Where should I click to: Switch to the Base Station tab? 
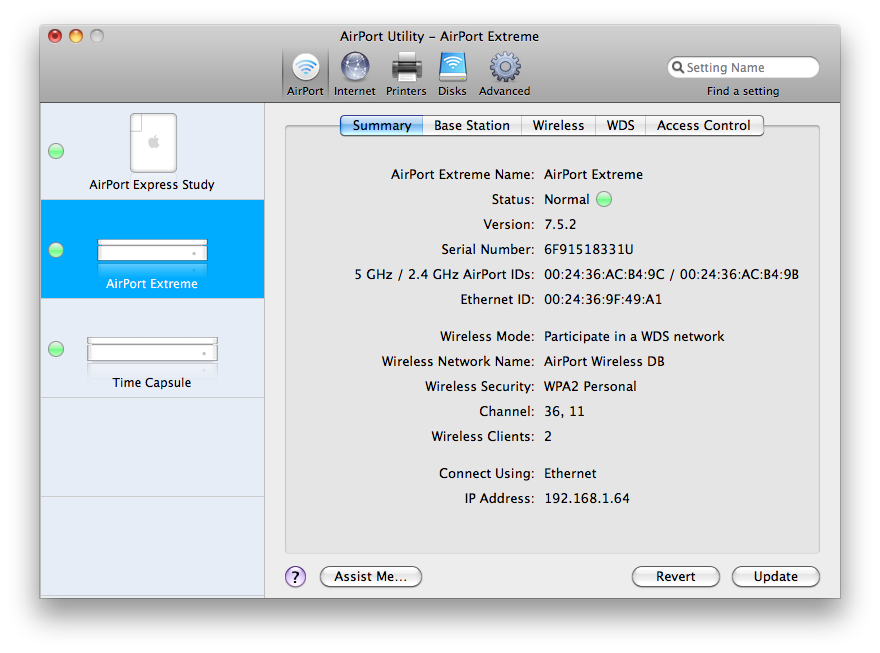(472, 125)
